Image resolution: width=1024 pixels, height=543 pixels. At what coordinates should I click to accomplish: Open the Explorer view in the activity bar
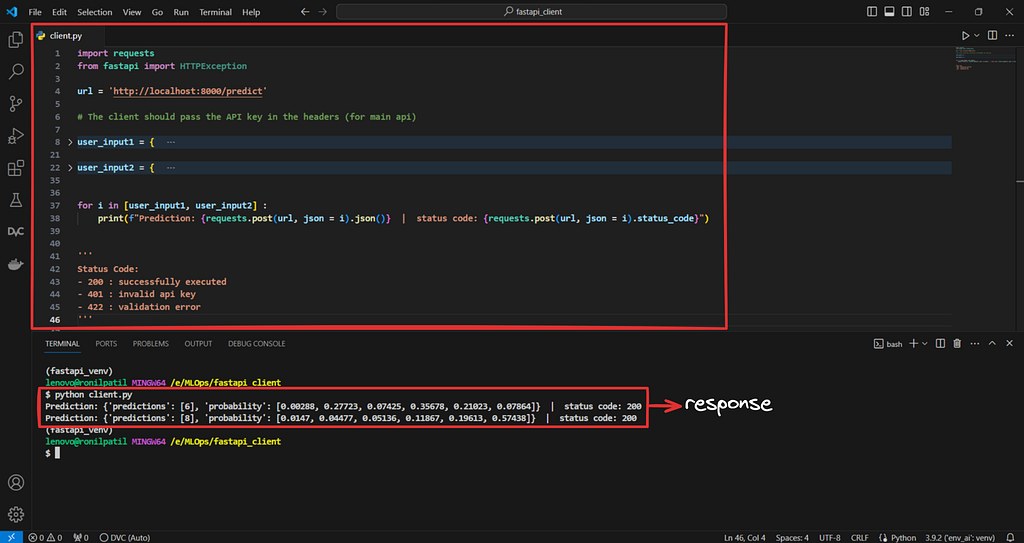(16, 40)
